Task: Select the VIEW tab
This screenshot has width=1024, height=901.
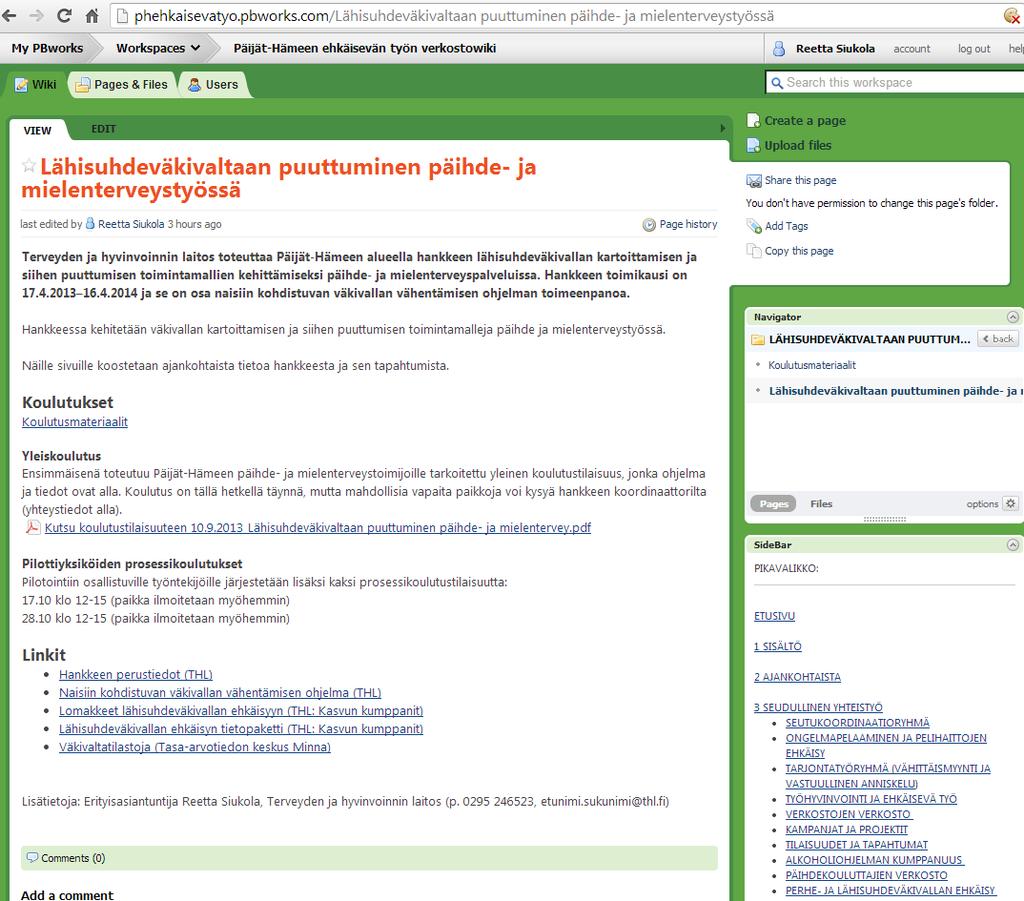Action: coord(37,131)
